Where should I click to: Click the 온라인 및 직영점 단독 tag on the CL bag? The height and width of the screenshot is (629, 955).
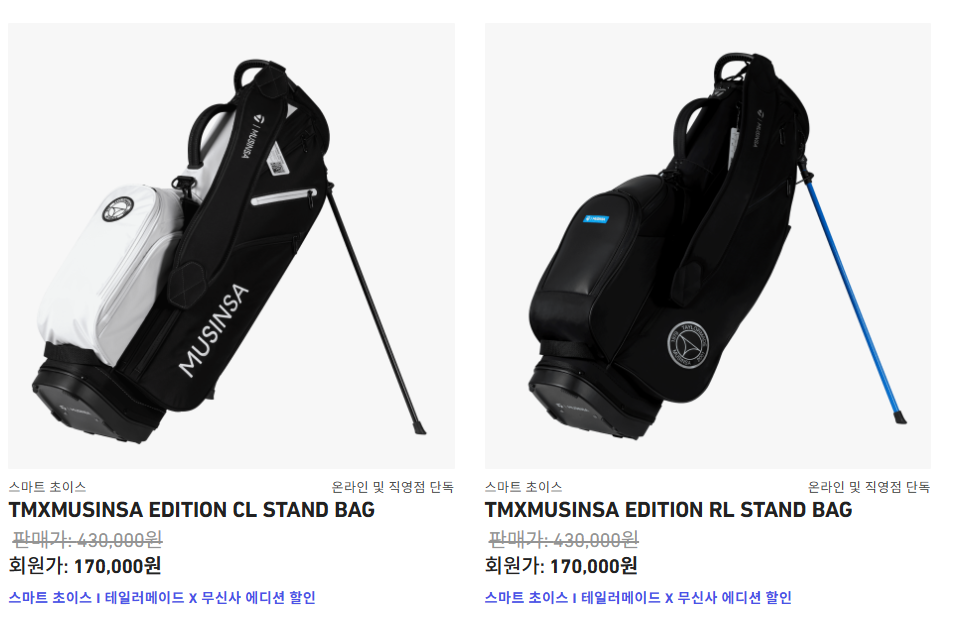coord(393,487)
